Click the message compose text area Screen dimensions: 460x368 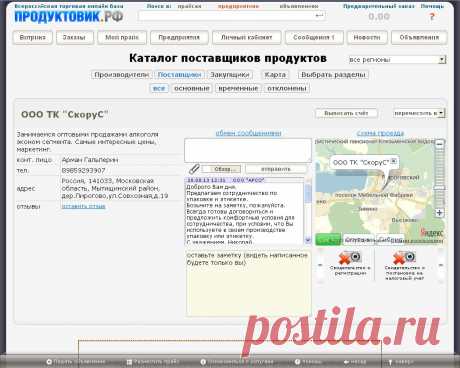[248, 150]
